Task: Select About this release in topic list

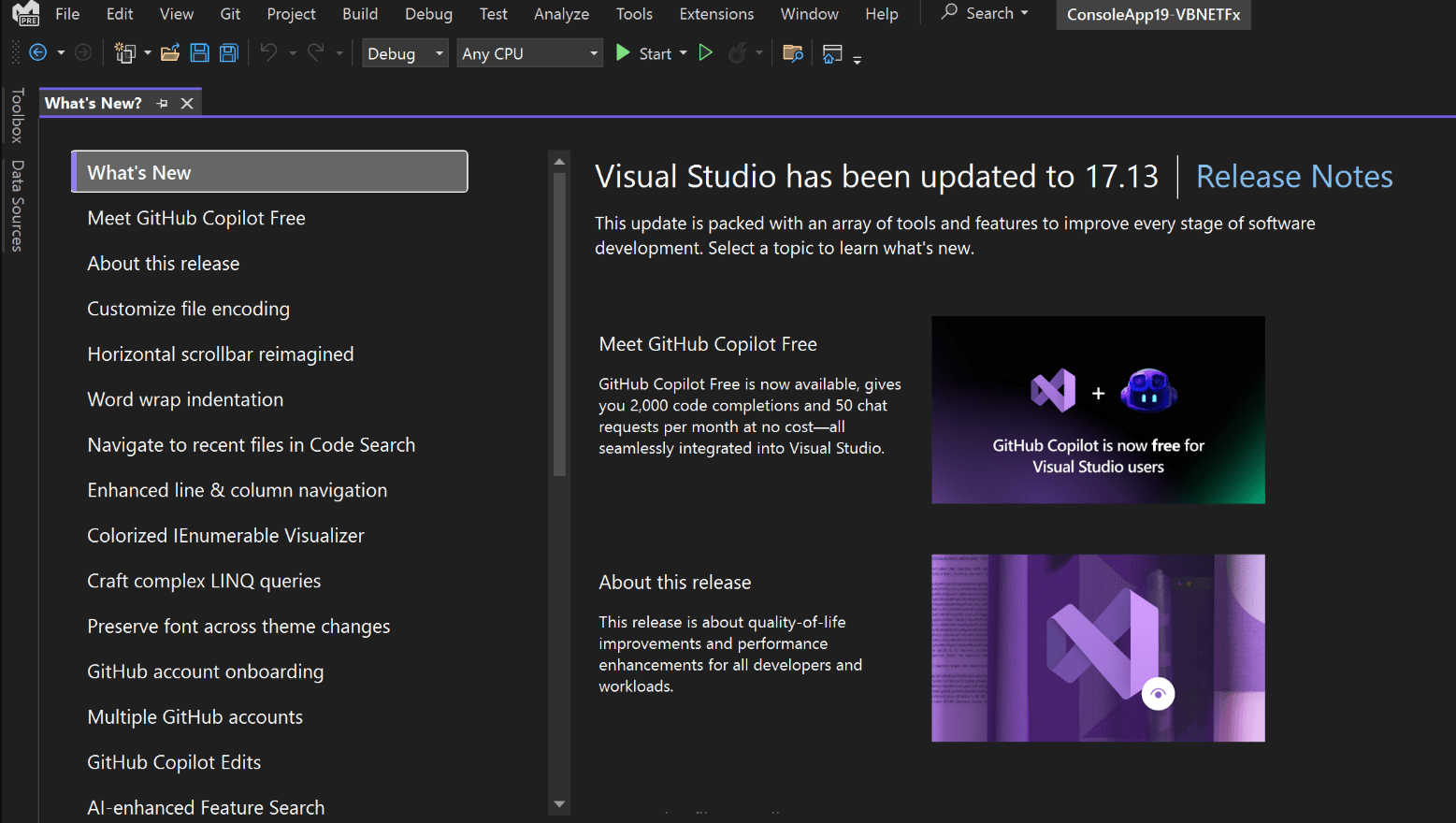Action: pos(164,264)
